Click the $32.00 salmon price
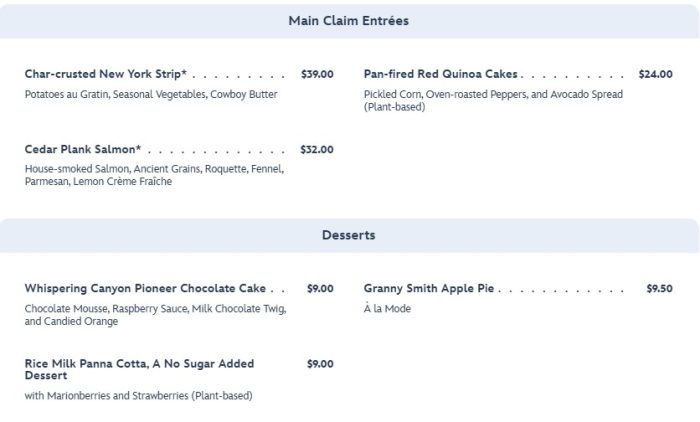Screen dimensions: 700x422 click(317, 149)
